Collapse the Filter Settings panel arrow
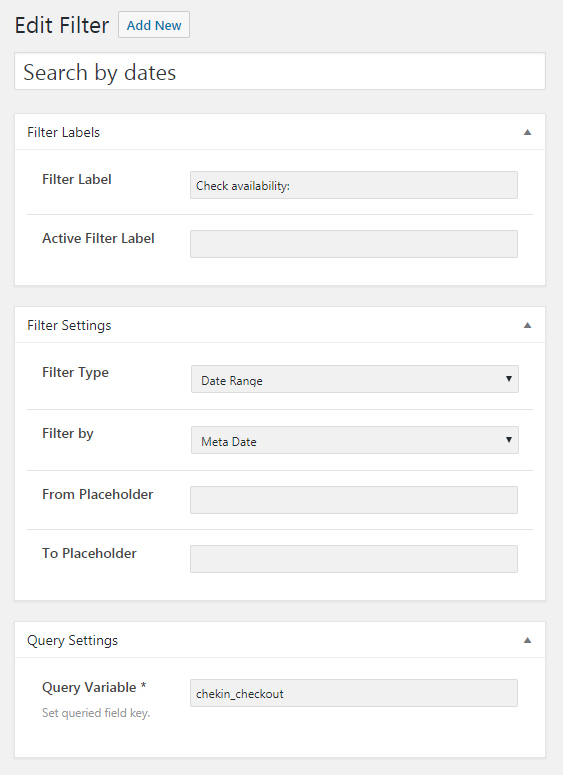 tap(527, 325)
